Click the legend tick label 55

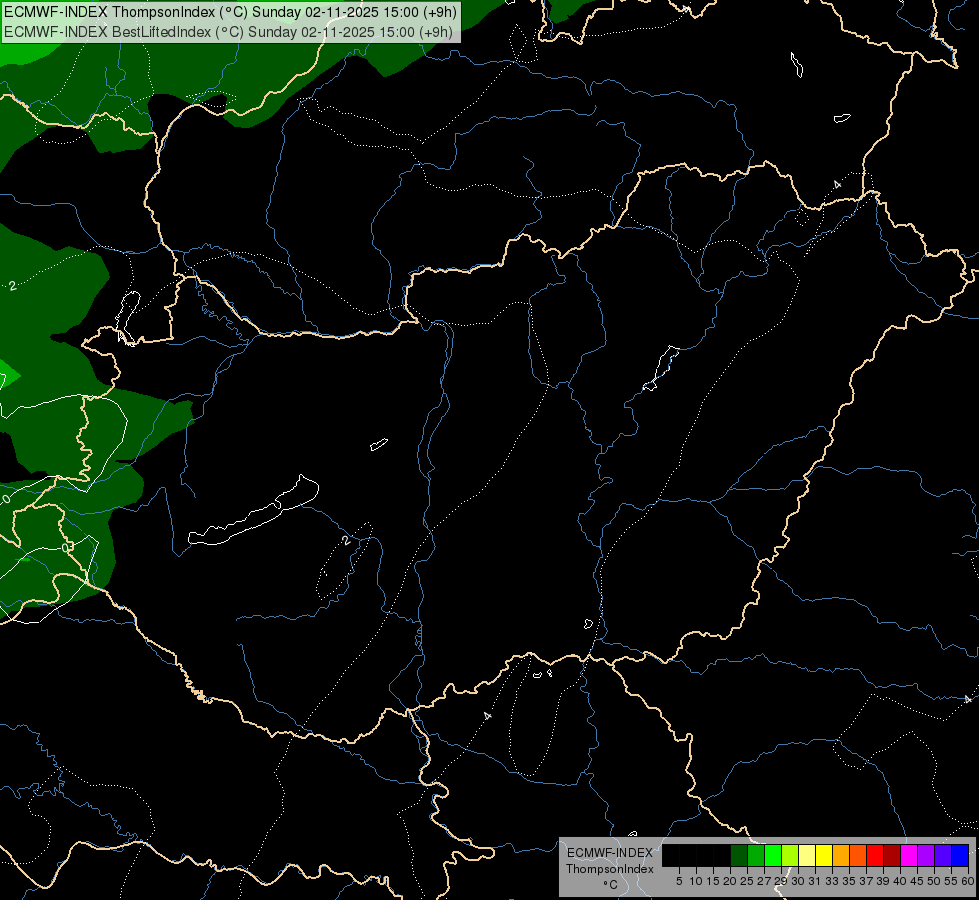(x=951, y=881)
